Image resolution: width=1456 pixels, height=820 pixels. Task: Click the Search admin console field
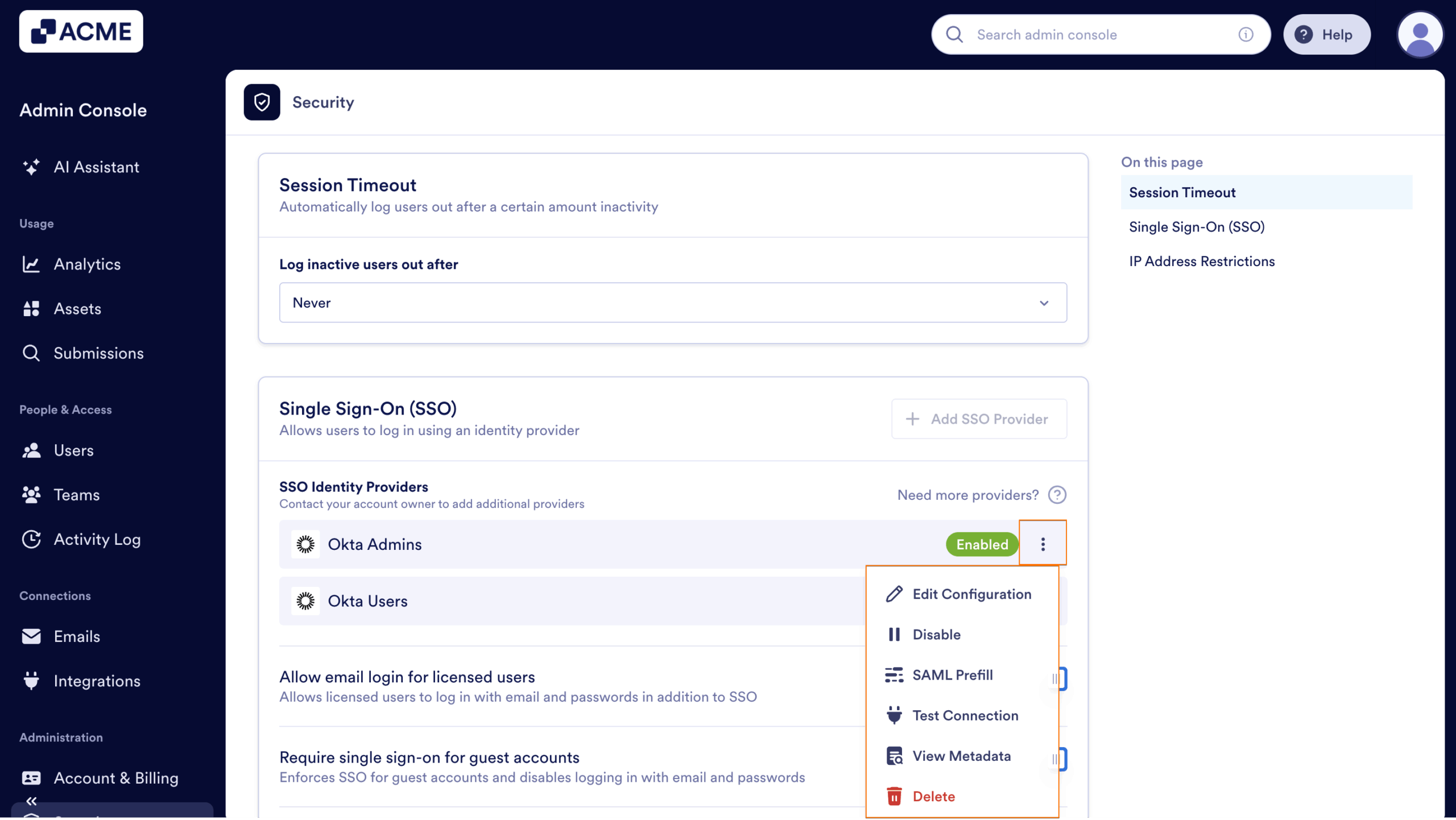point(1101,35)
